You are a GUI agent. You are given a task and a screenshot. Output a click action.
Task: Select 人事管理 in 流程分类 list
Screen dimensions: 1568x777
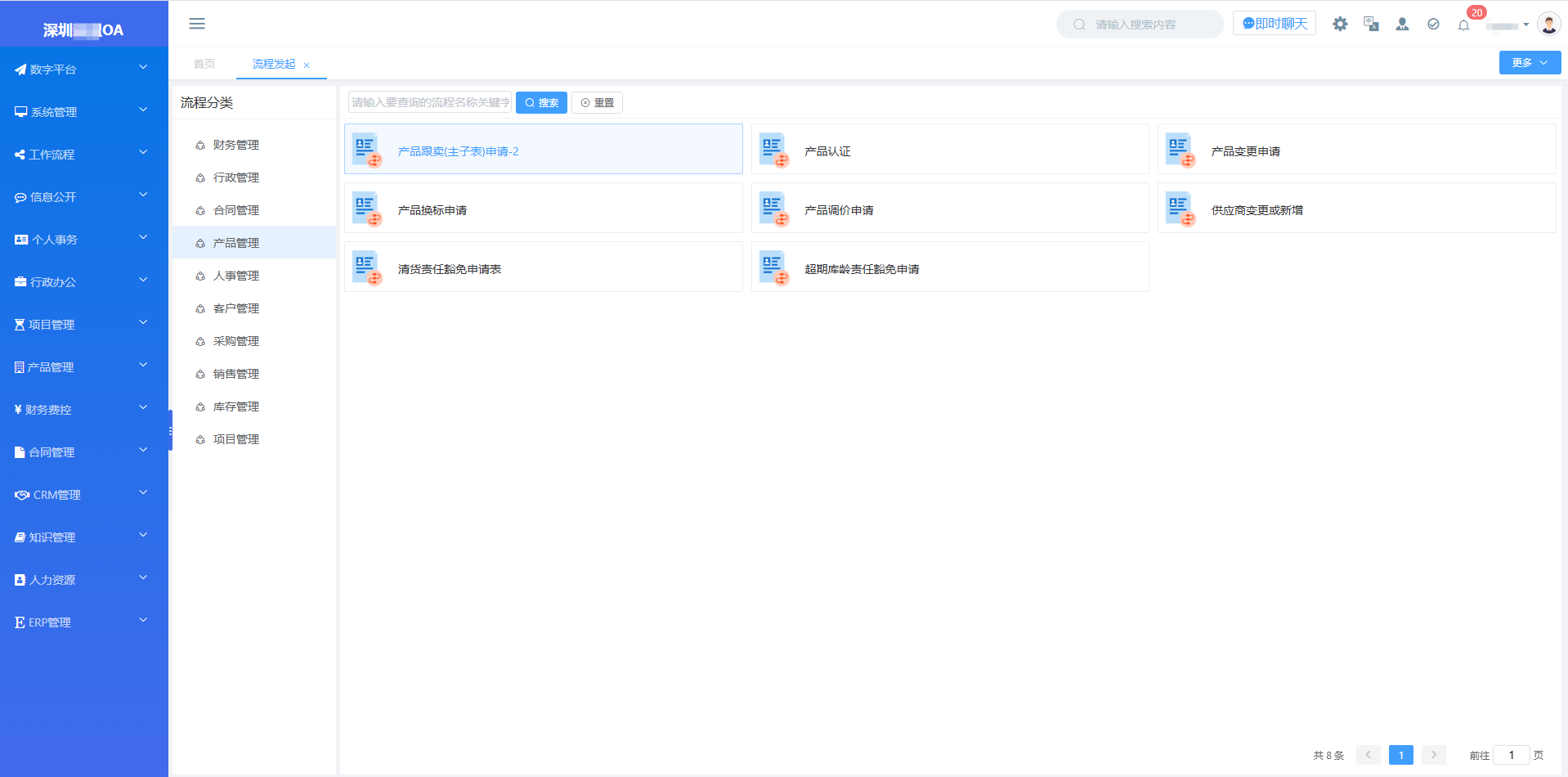(254, 276)
